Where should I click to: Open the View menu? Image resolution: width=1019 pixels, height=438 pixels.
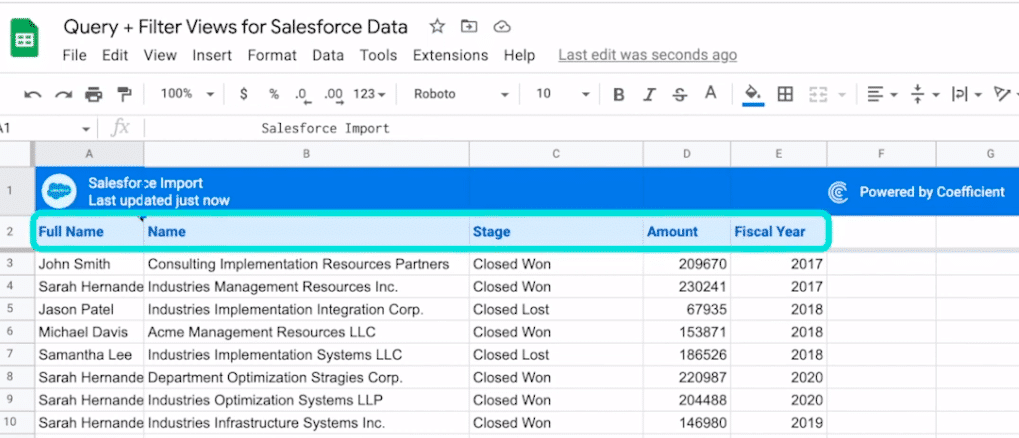click(x=160, y=55)
